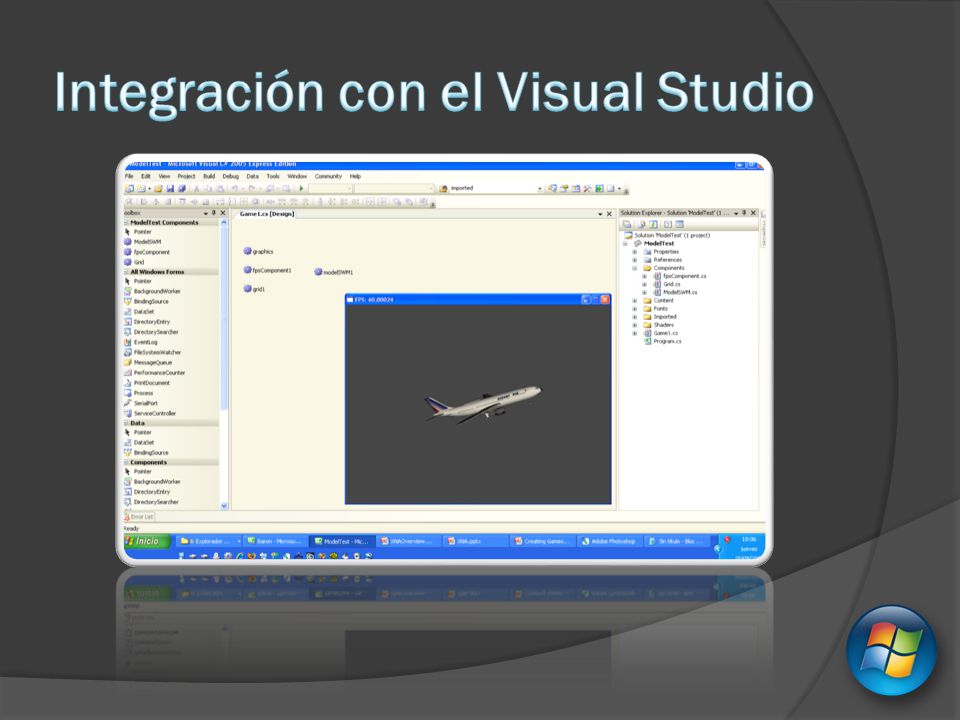Collapse the ModelTest Components Toolbox section
Image resolution: width=960 pixels, height=720 pixels.
coord(127,223)
